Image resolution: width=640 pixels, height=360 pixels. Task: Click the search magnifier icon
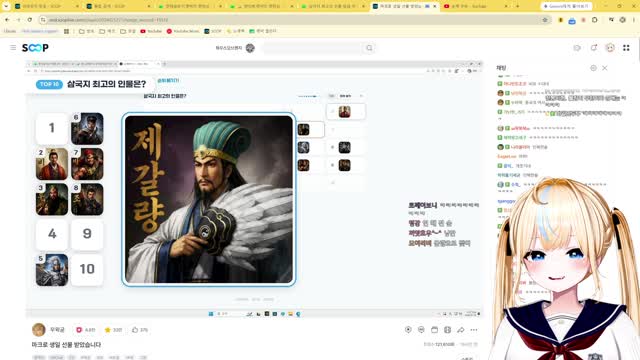click(x=369, y=48)
